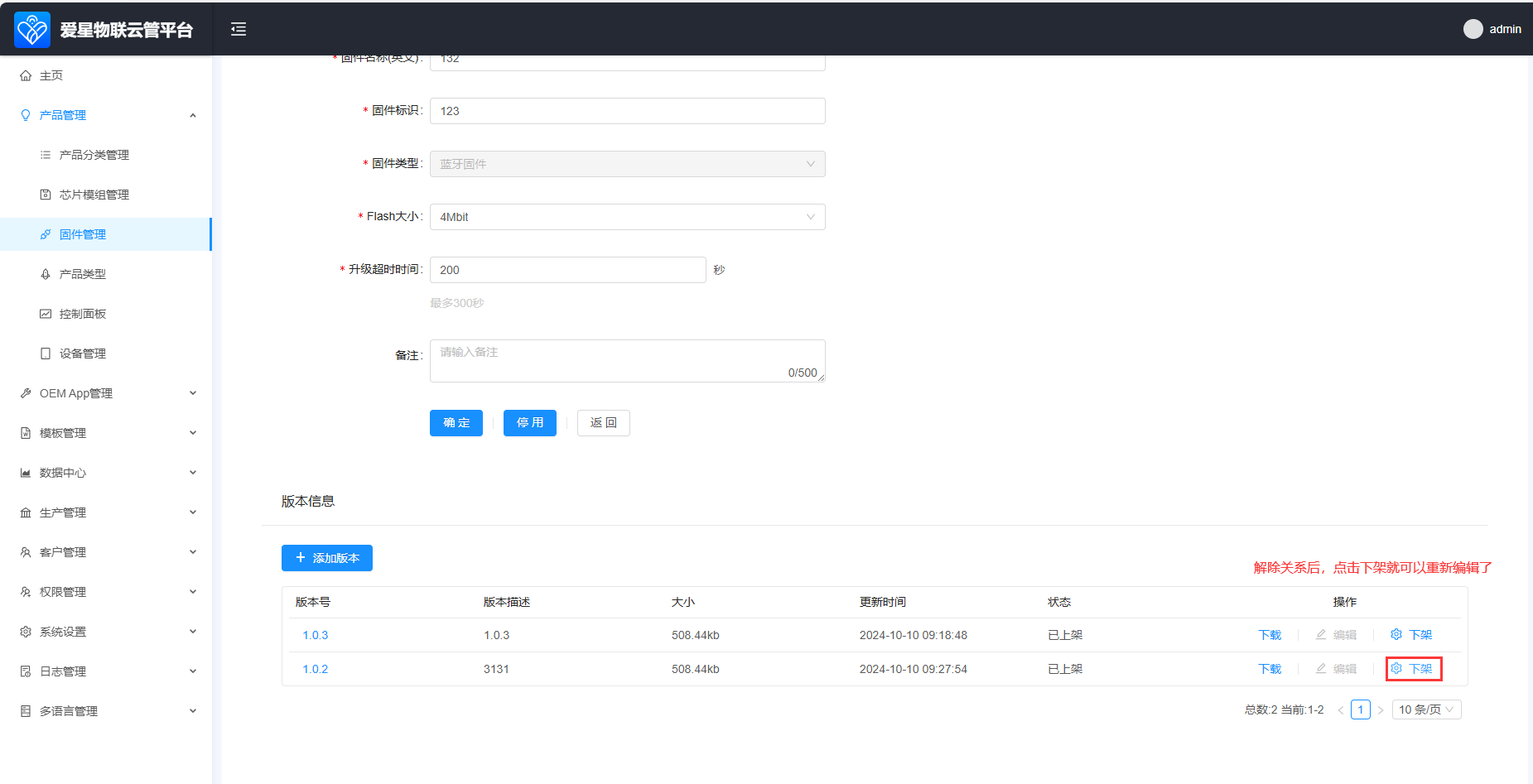Open the admin user name menu
The image size is (1533, 784).
[1505, 29]
